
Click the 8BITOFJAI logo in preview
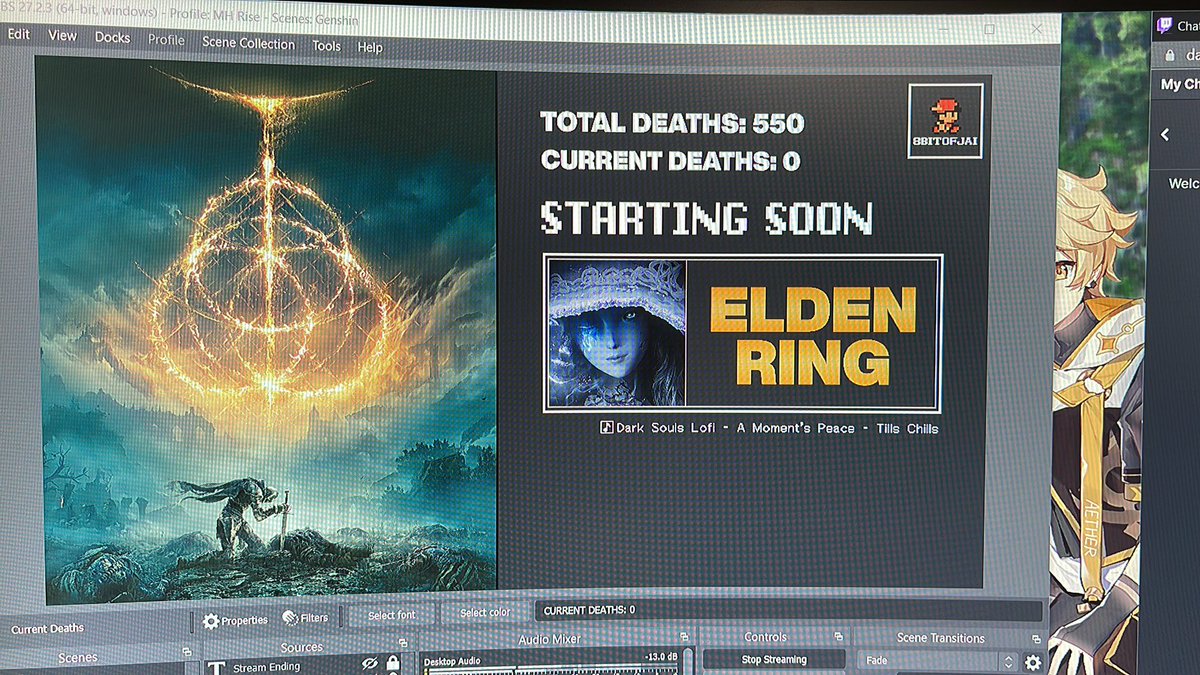(x=945, y=120)
